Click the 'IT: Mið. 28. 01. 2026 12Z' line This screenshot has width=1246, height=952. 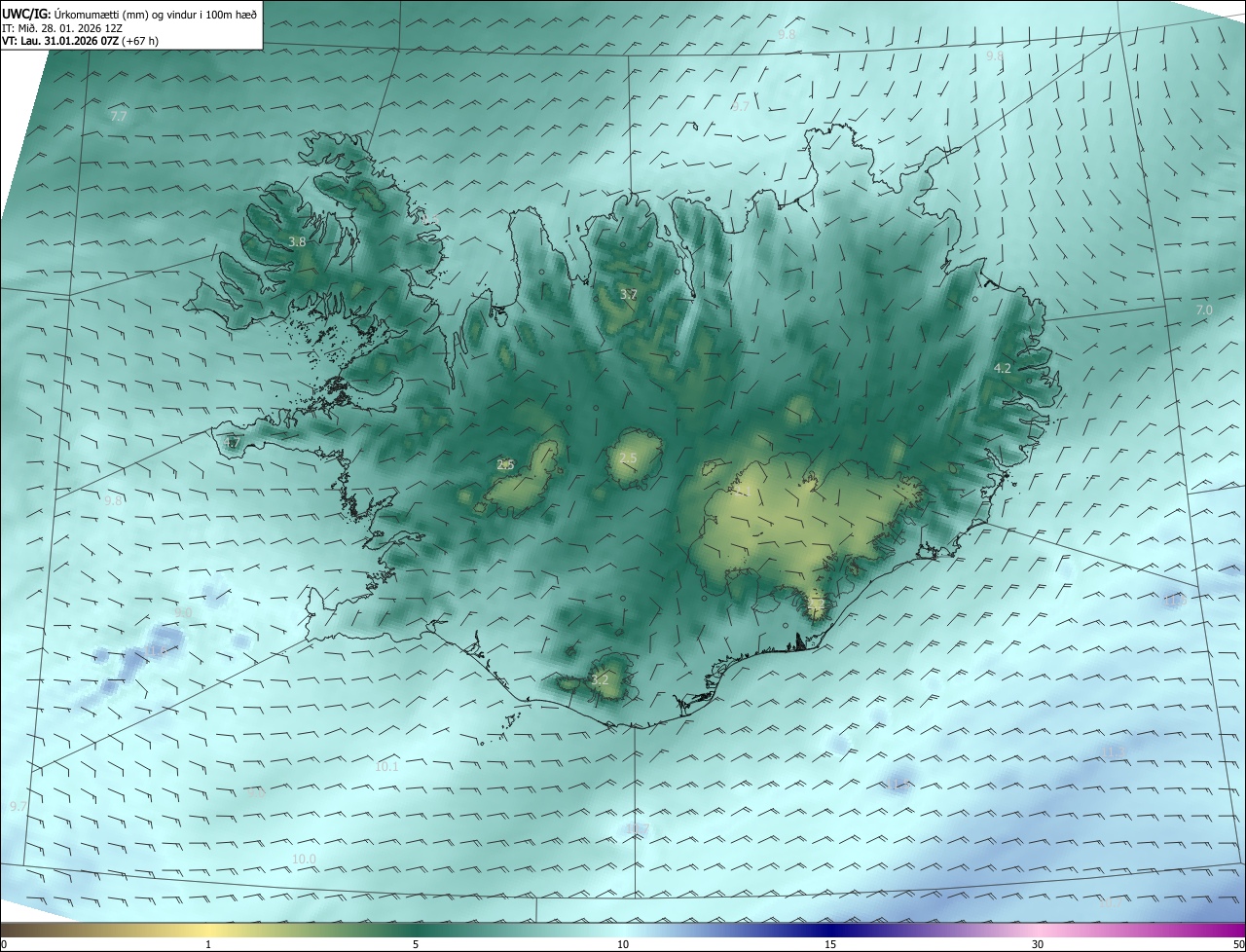[x=62, y=27]
